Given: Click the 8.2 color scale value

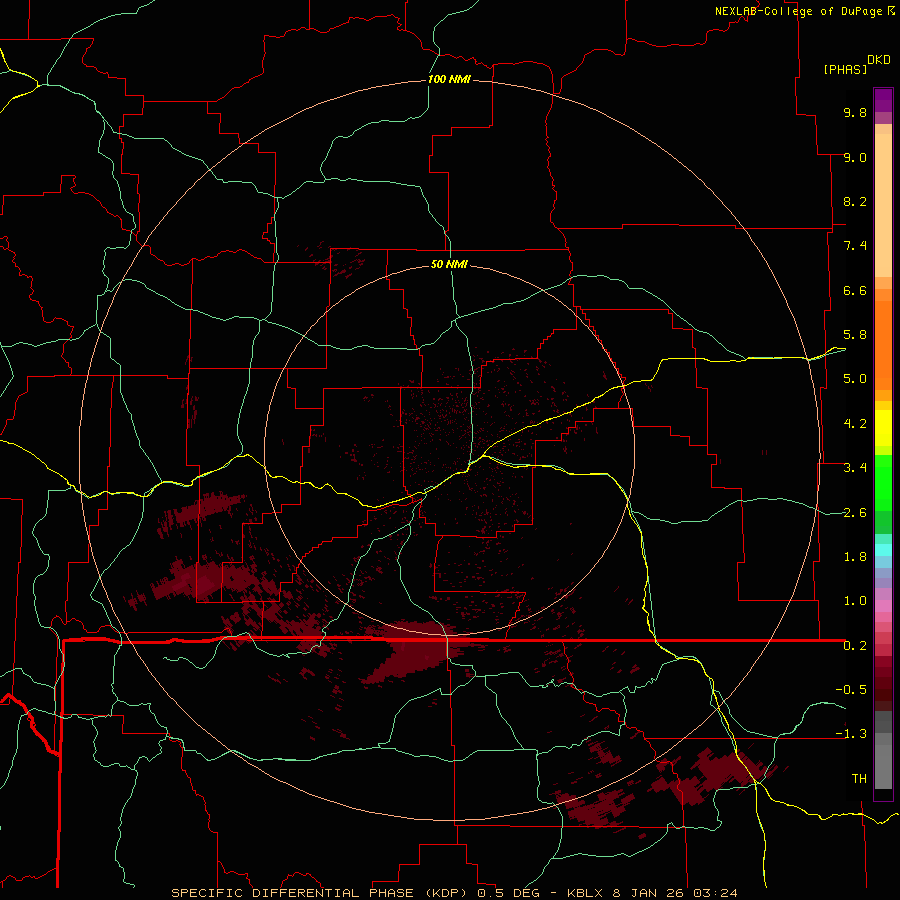Looking at the screenshot, I should tap(855, 201).
